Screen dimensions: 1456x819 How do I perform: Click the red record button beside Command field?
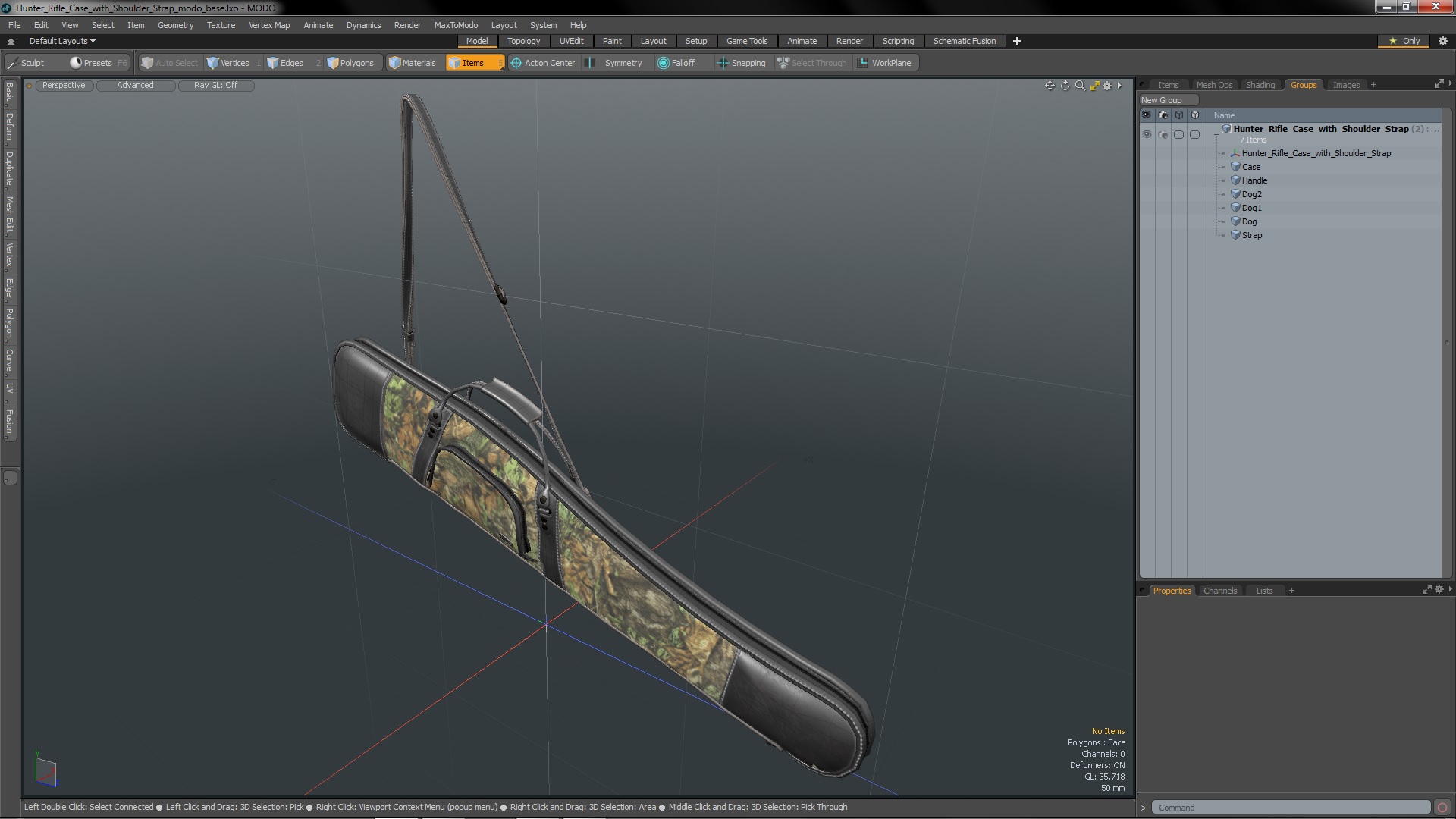click(1442, 808)
